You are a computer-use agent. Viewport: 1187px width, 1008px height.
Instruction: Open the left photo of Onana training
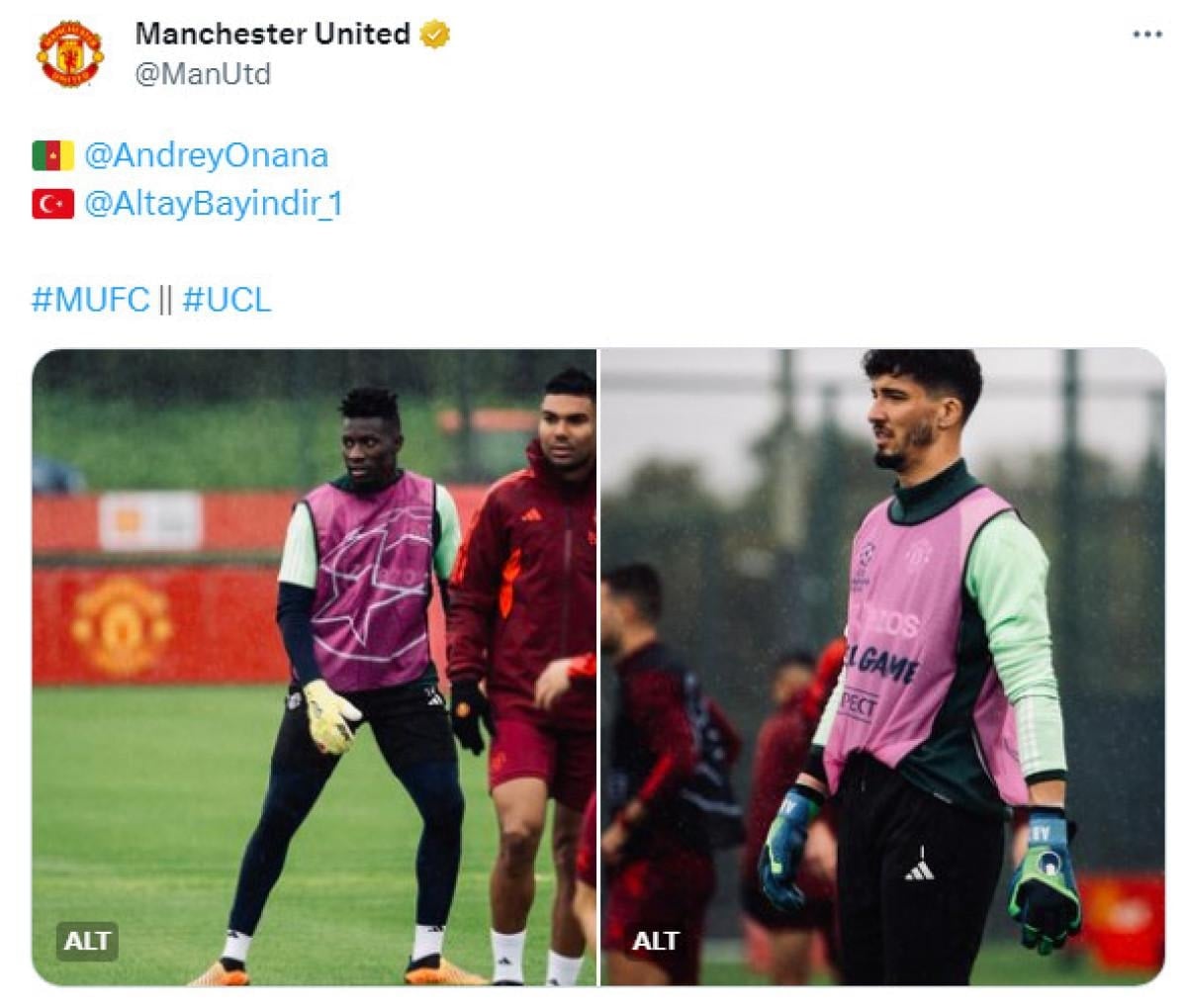tap(314, 667)
